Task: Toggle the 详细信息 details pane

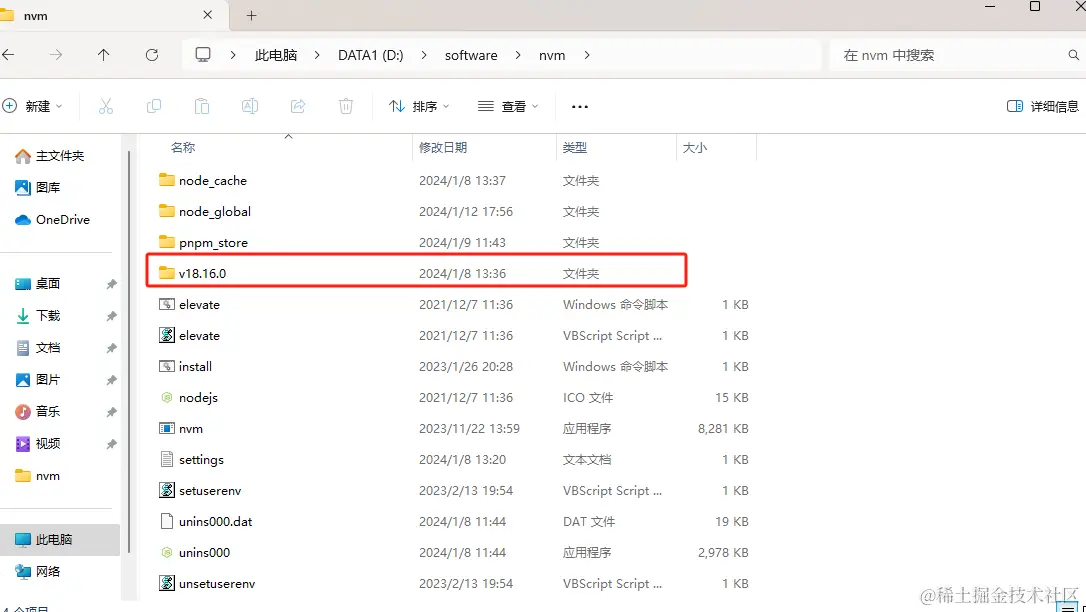Action: 1042,106
